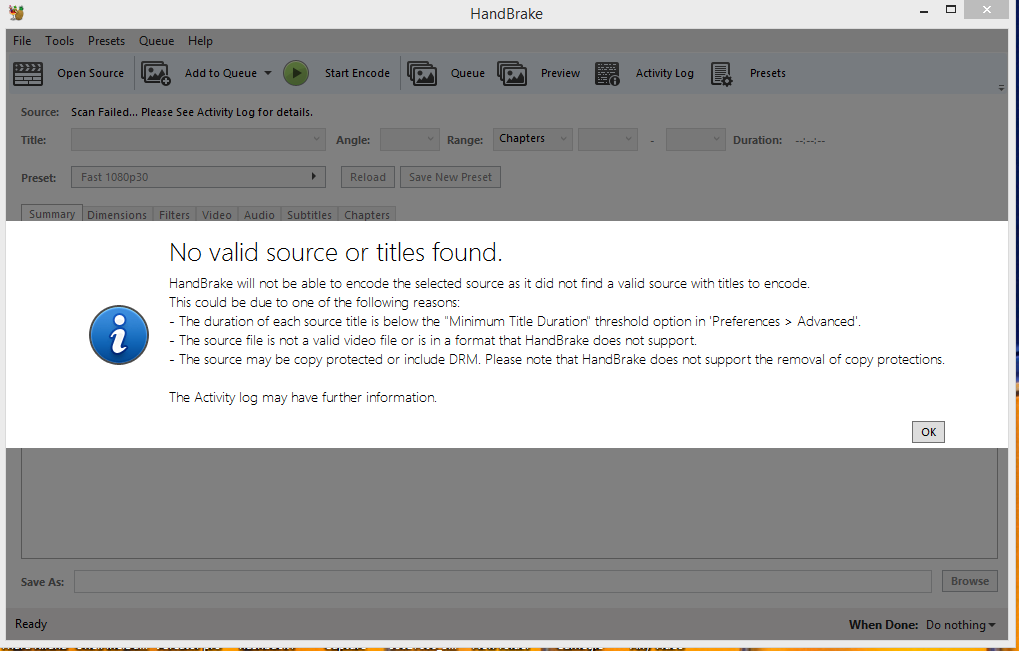
Task: Switch to the Dimensions tab
Action: tap(117, 214)
